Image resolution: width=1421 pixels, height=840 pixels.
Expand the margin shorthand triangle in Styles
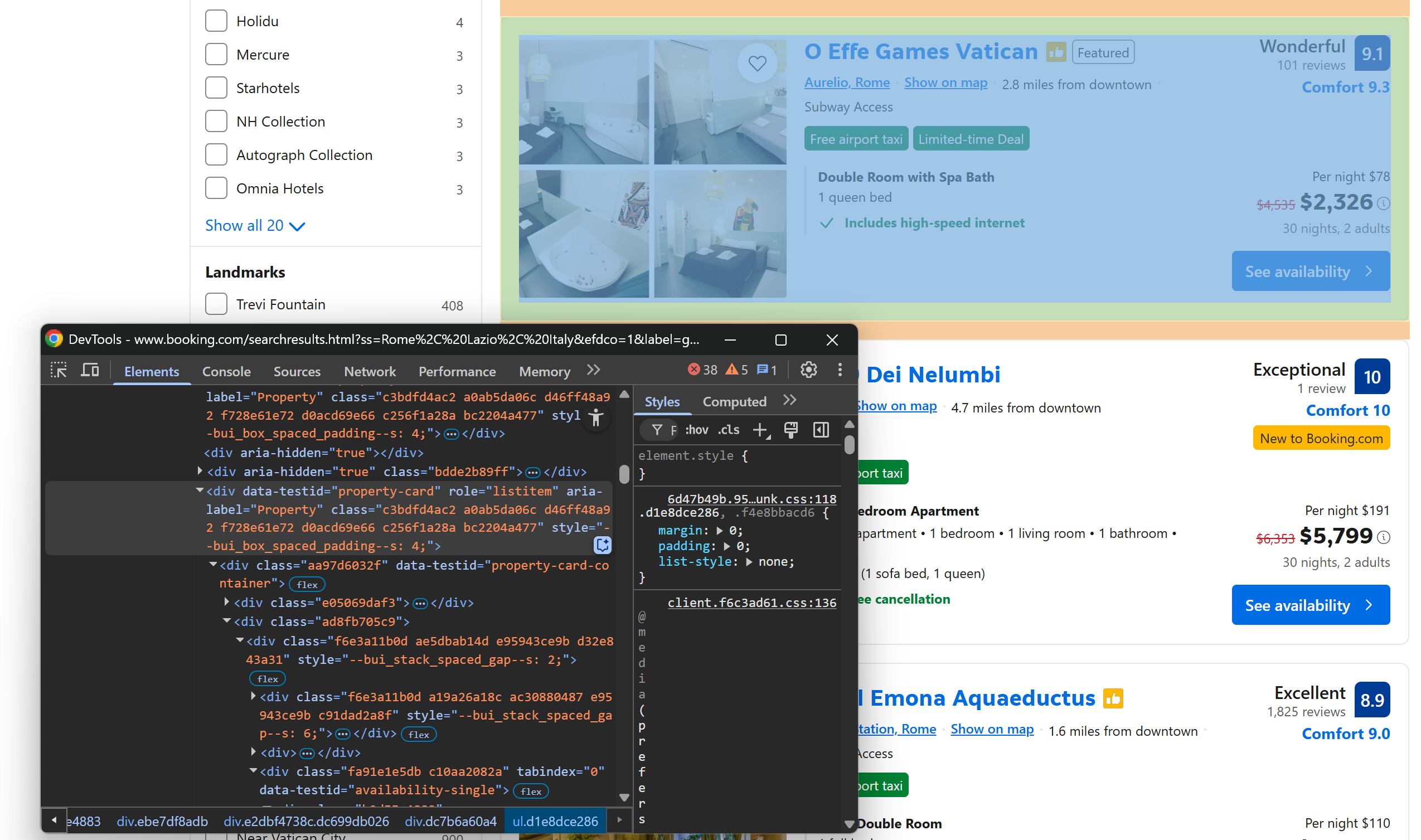click(719, 531)
